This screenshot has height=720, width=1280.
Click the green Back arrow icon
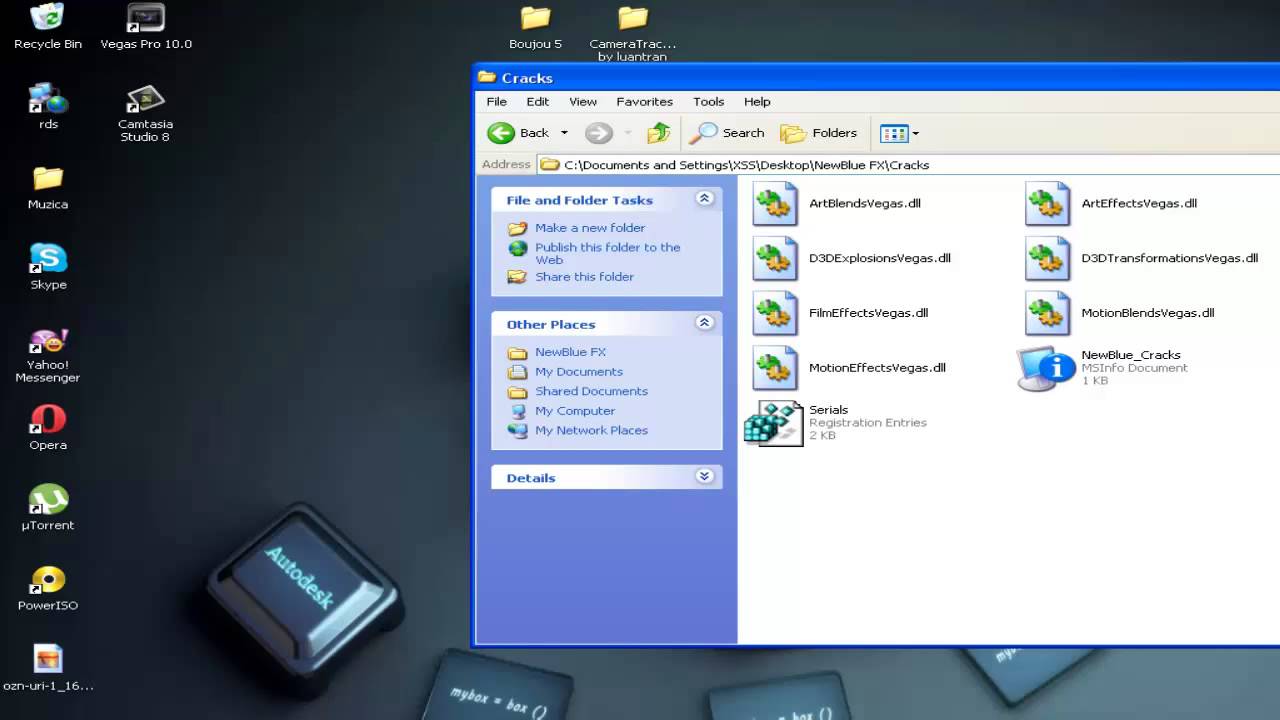501,133
